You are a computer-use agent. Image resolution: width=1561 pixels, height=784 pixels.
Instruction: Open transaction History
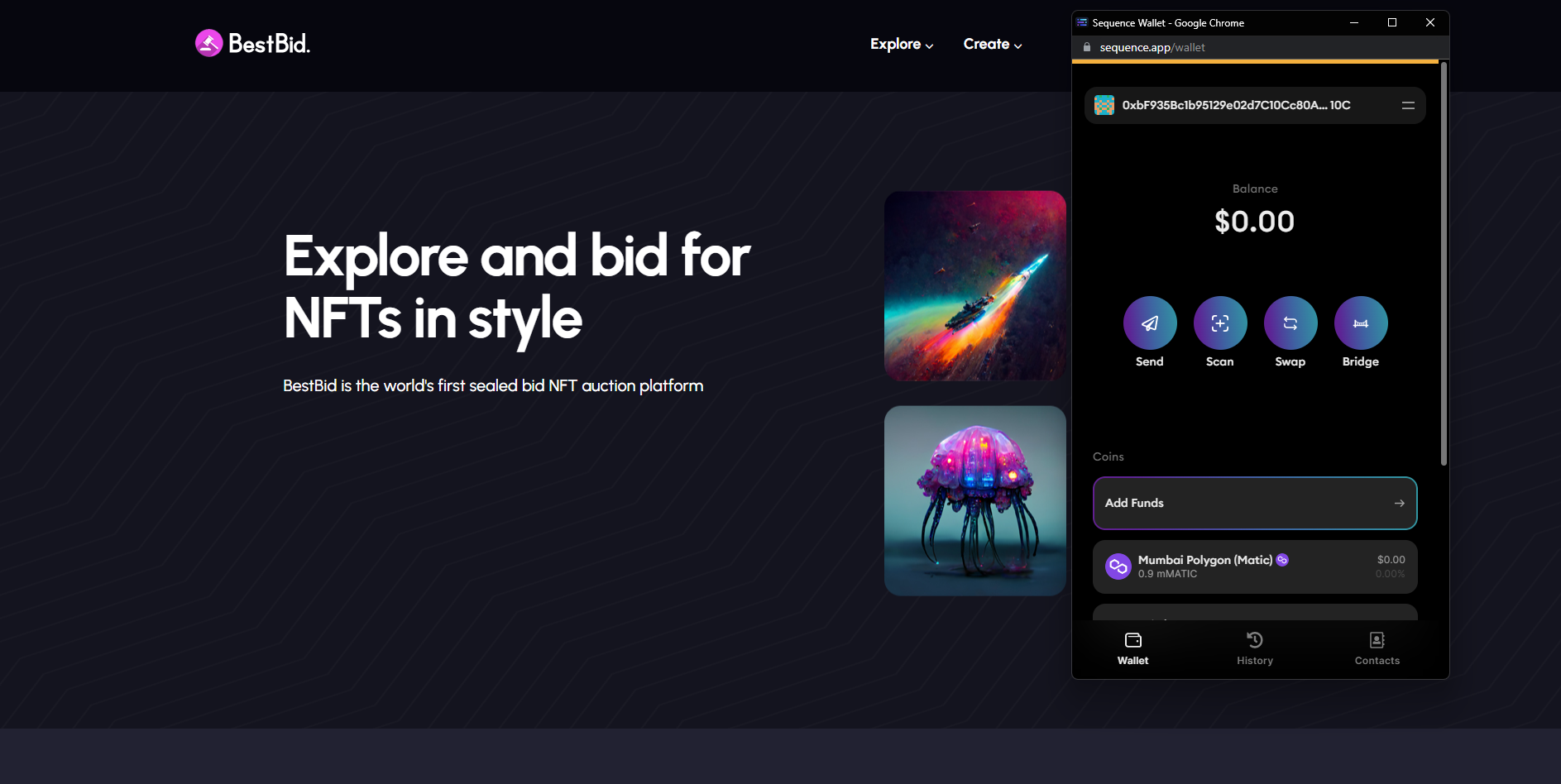click(1254, 639)
